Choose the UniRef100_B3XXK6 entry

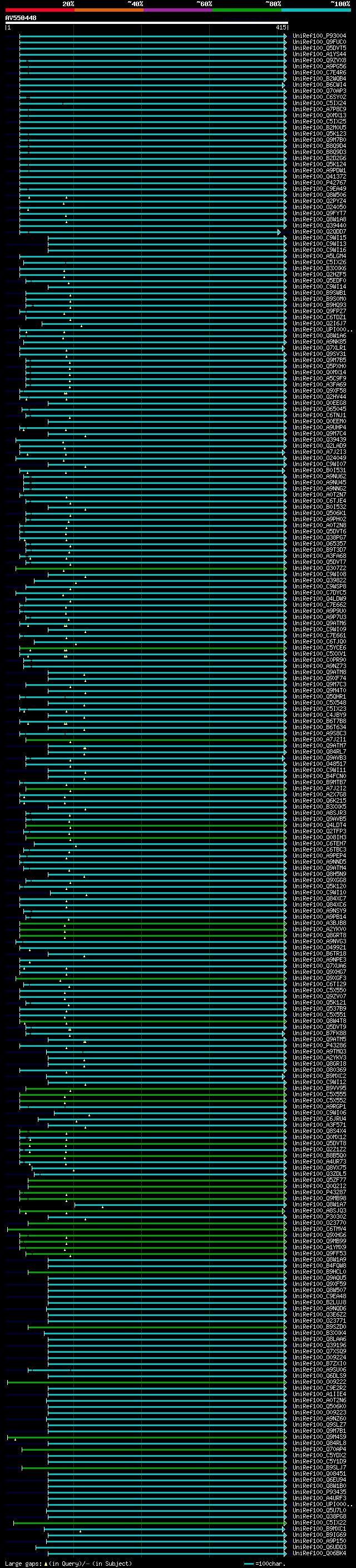pos(319,269)
